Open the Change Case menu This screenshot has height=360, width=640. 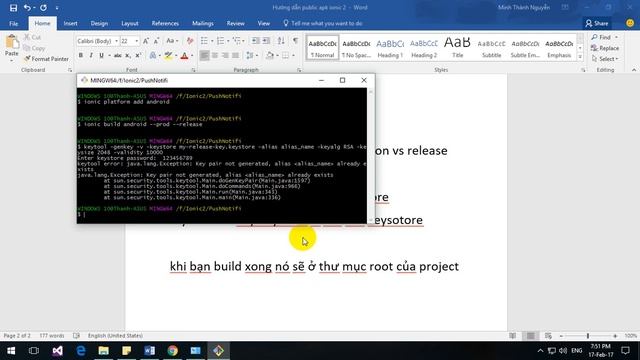(171, 41)
